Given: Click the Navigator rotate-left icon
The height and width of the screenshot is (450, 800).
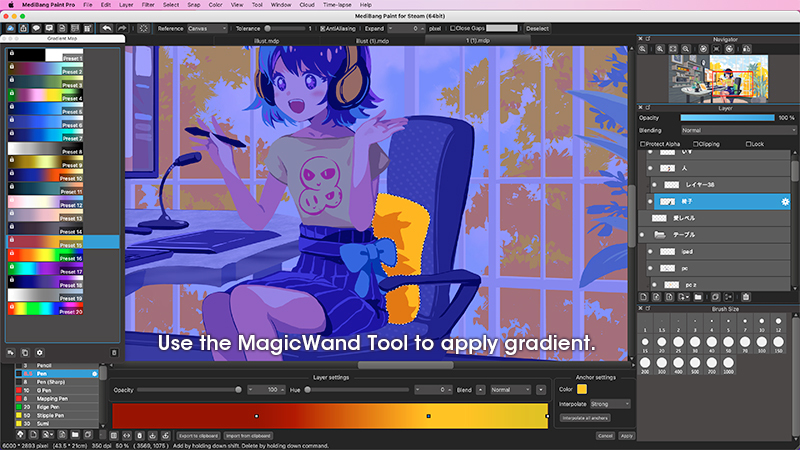Looking at the screenshot, I should click(704, 49).
